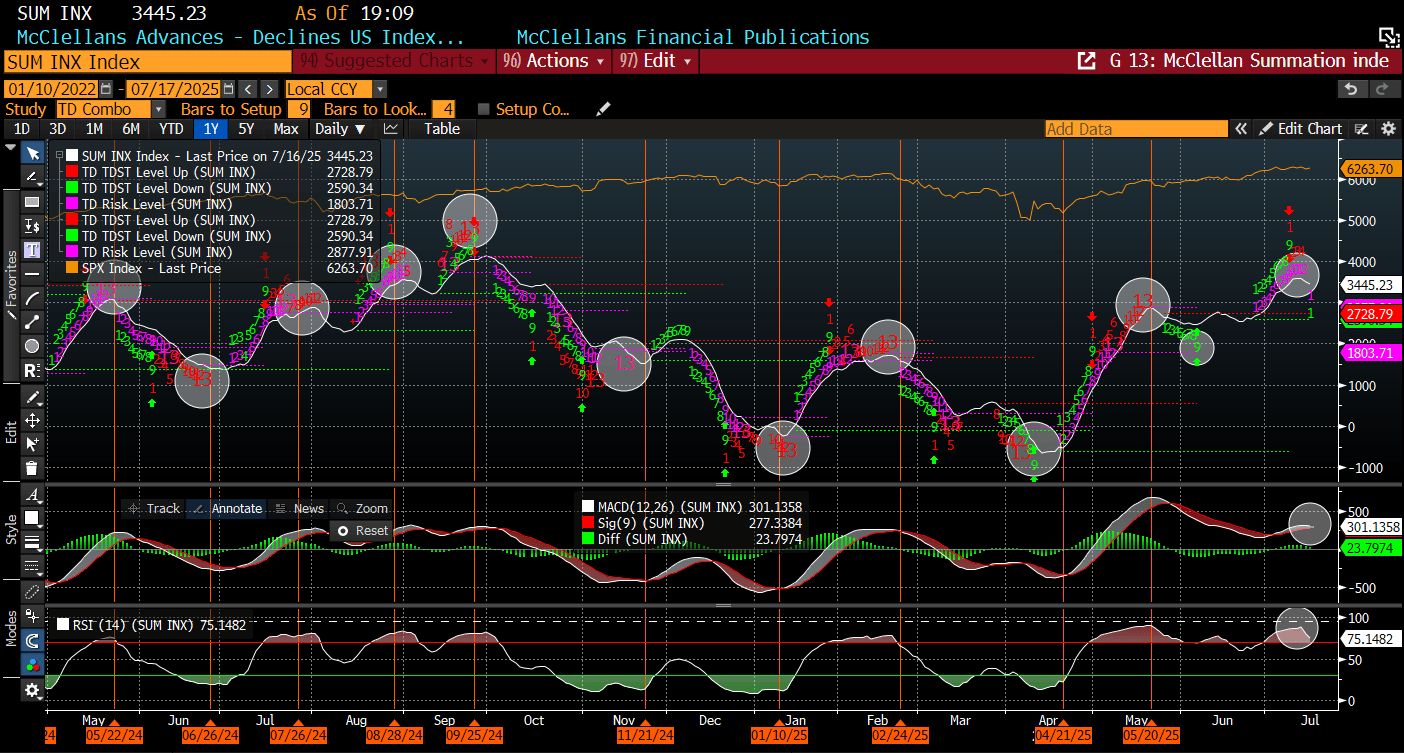Select the circle drawing tool
1404x753 pixels.
click(32, 346)
